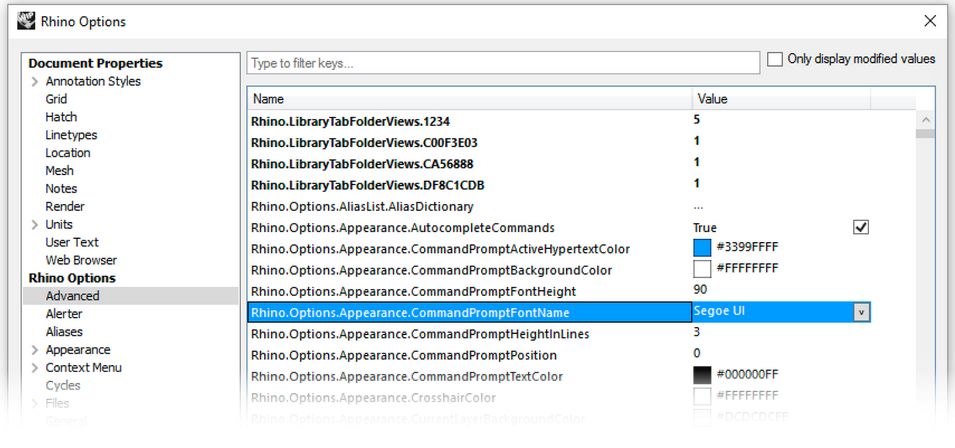The image size is (955, 448).
Task: Open the Units page
Action: click(58, 225)
